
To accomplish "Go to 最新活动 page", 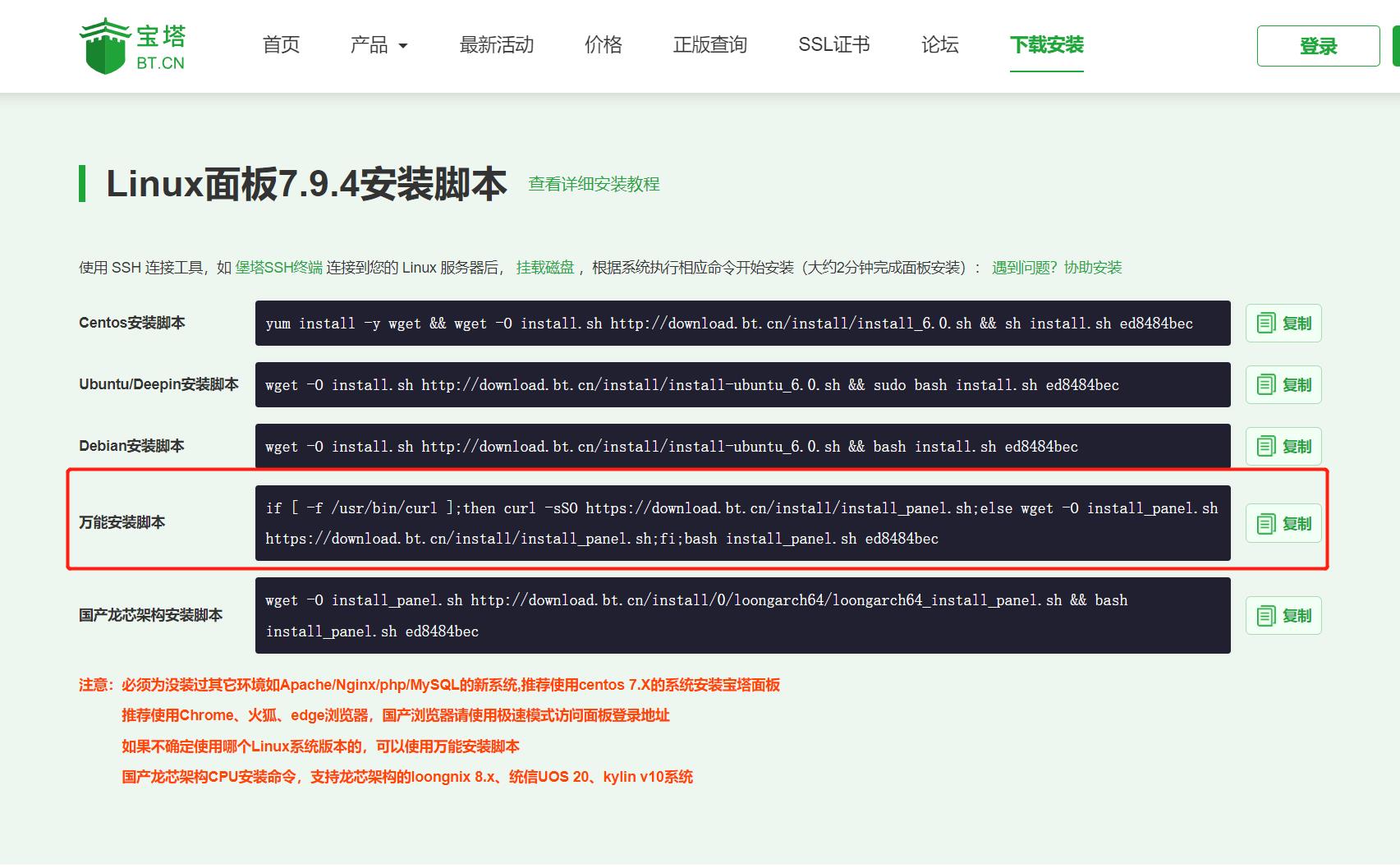I will (x=496, y=44).
